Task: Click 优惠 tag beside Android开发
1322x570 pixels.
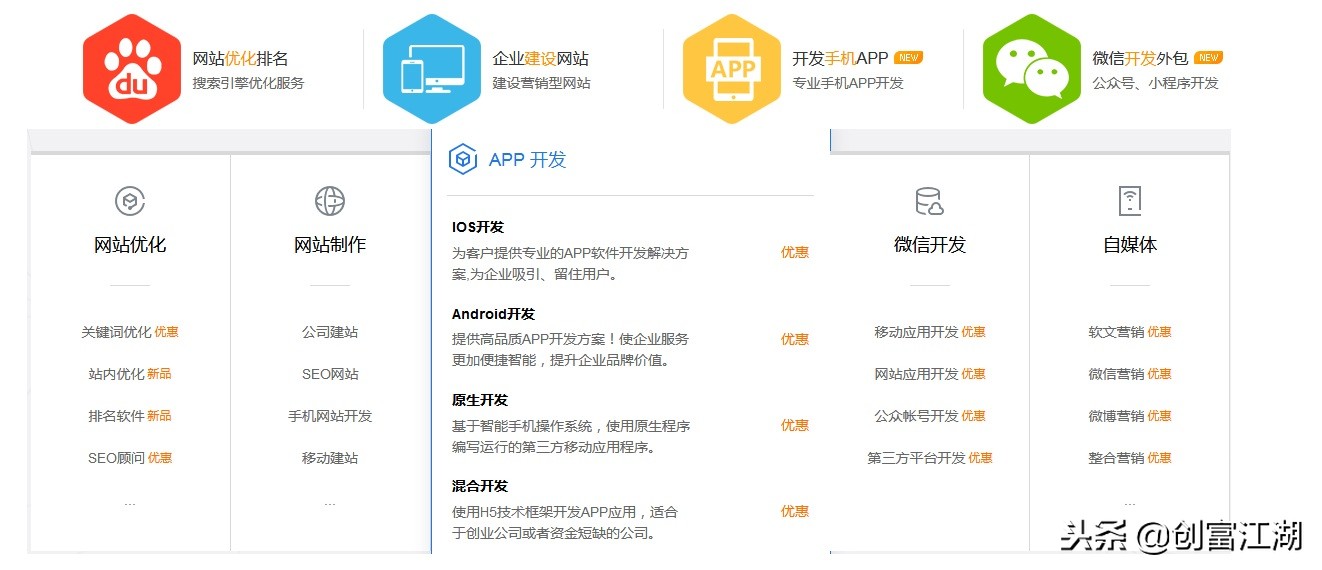Action: click(795, 339)
